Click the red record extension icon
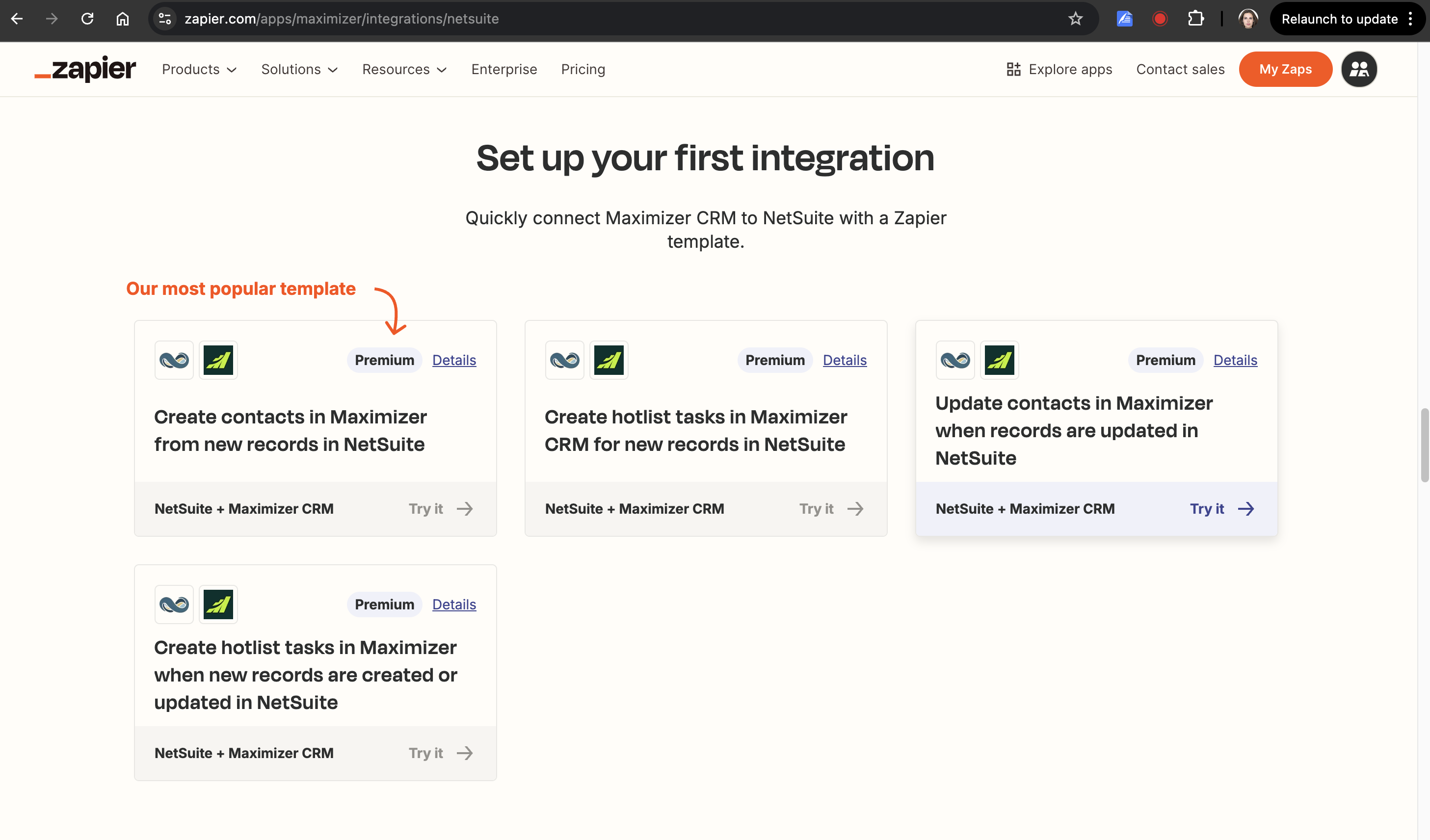Viewport: 1430px width, 840px height. [1160, 19]
